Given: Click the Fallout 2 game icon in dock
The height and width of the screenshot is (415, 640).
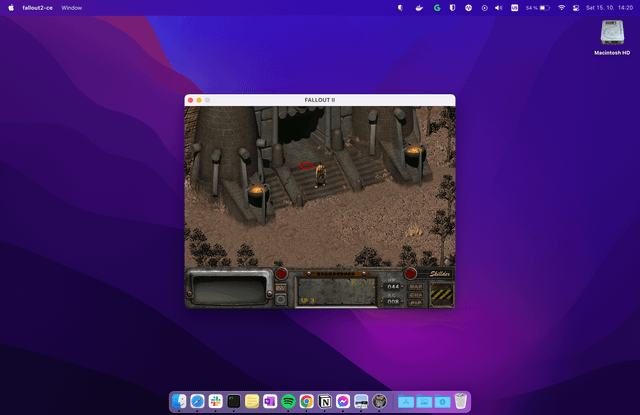Looking at the screenshot, I should pos(379,402).
